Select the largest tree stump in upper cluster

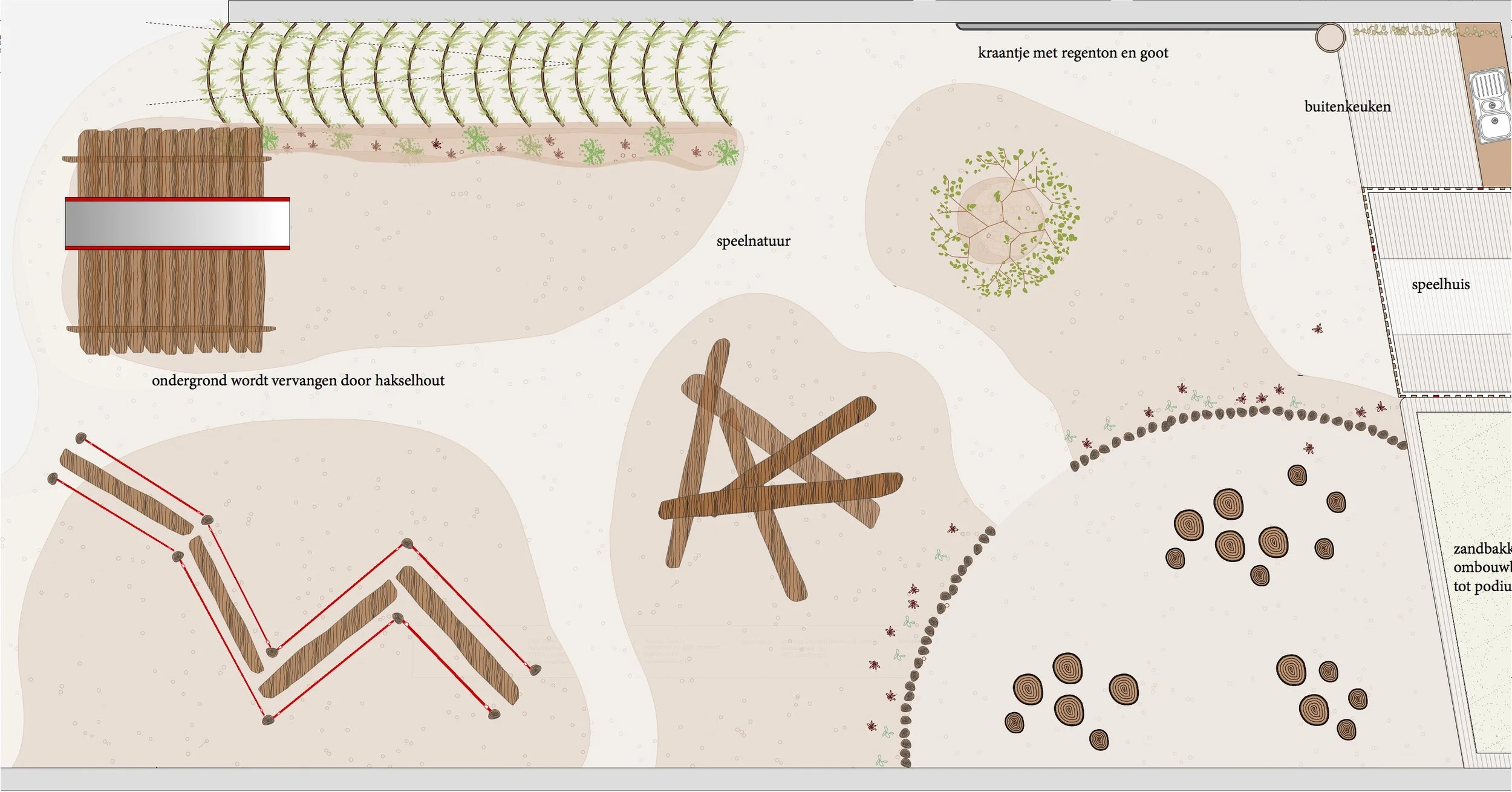click(1228, 504)
